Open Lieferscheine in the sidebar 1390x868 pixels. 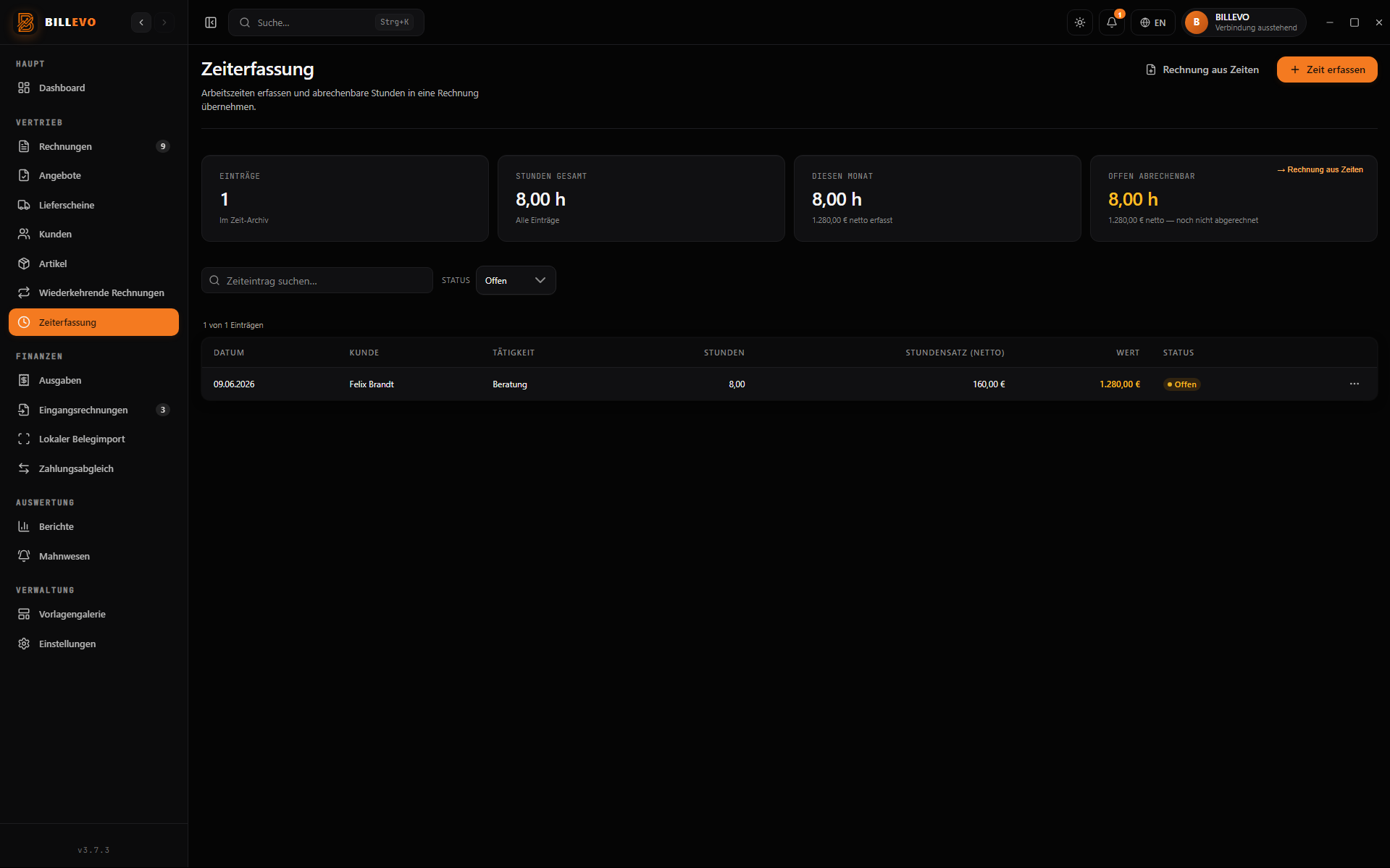93,205
